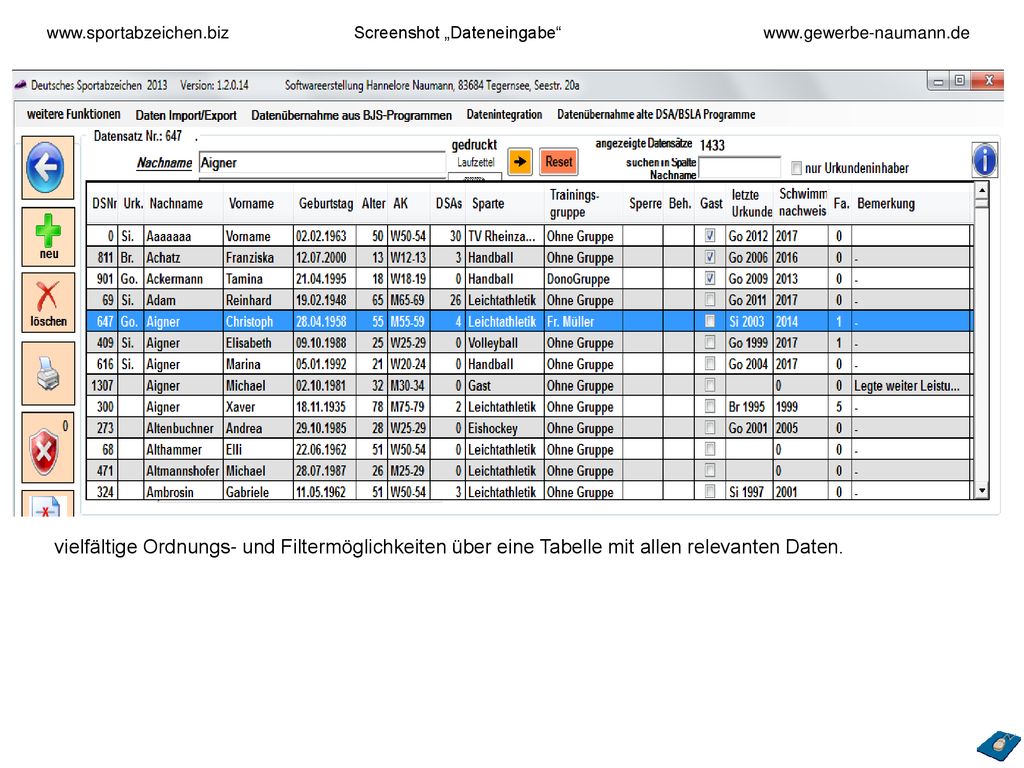The height and width of the screenshot is (768, 1024).
Task: Toggle Gast checkbox for Aaaaaaa row
Action: (x=710, y=235)
